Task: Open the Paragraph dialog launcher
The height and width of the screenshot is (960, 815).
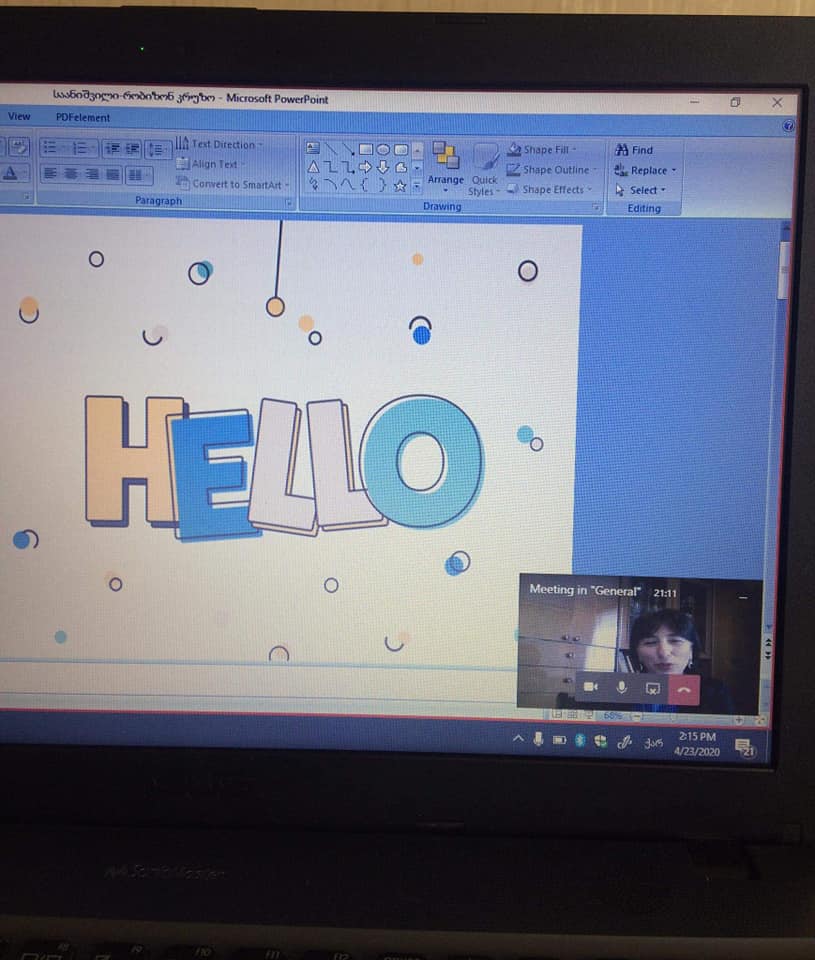Action: click(289, 202)
